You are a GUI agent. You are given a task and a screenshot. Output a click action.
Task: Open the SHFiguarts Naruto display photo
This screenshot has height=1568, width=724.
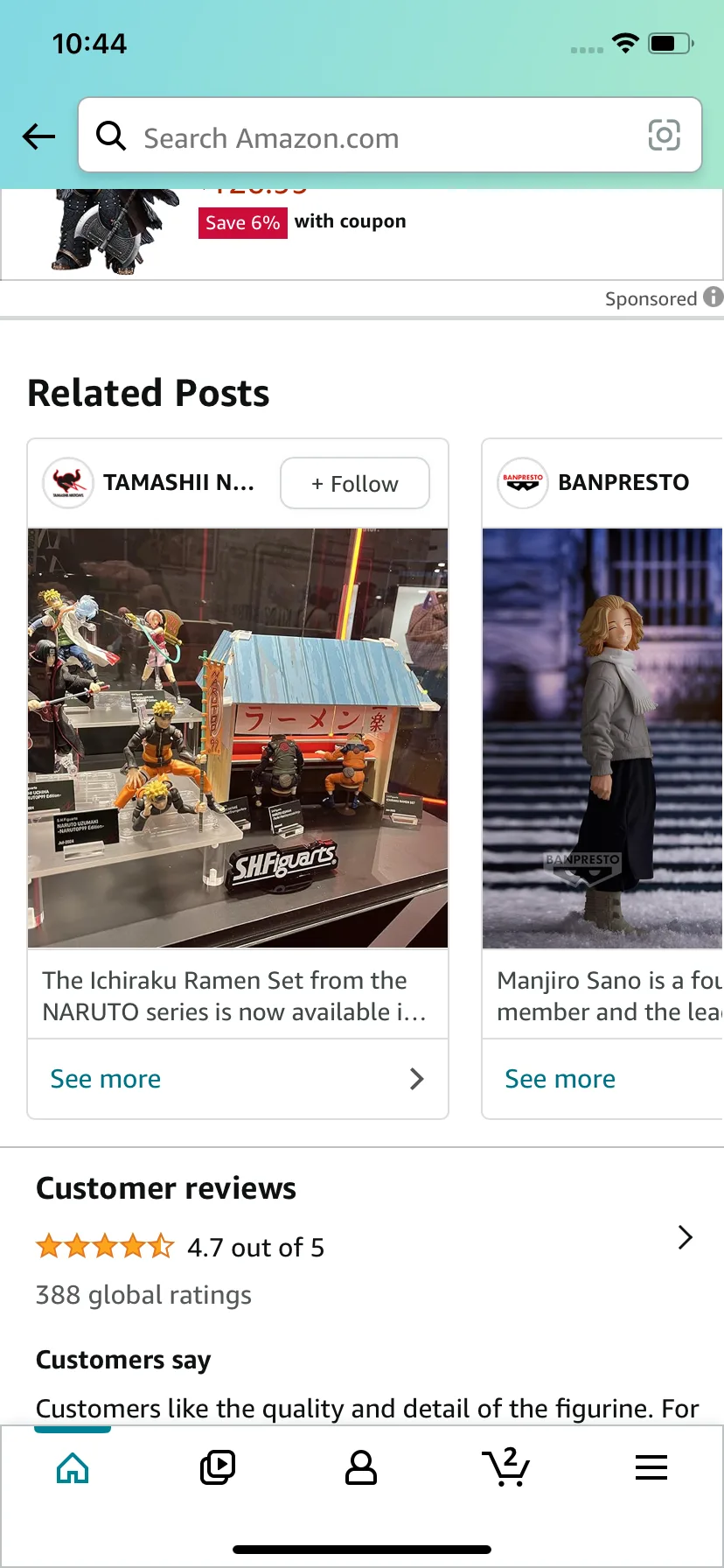238,738
